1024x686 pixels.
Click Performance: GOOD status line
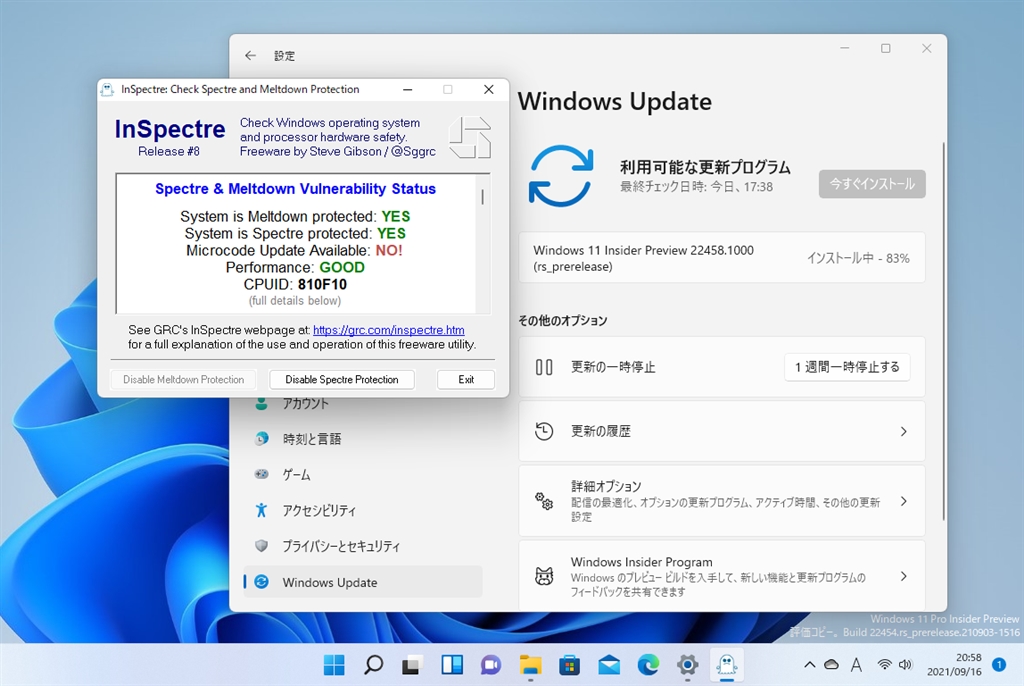295,267
